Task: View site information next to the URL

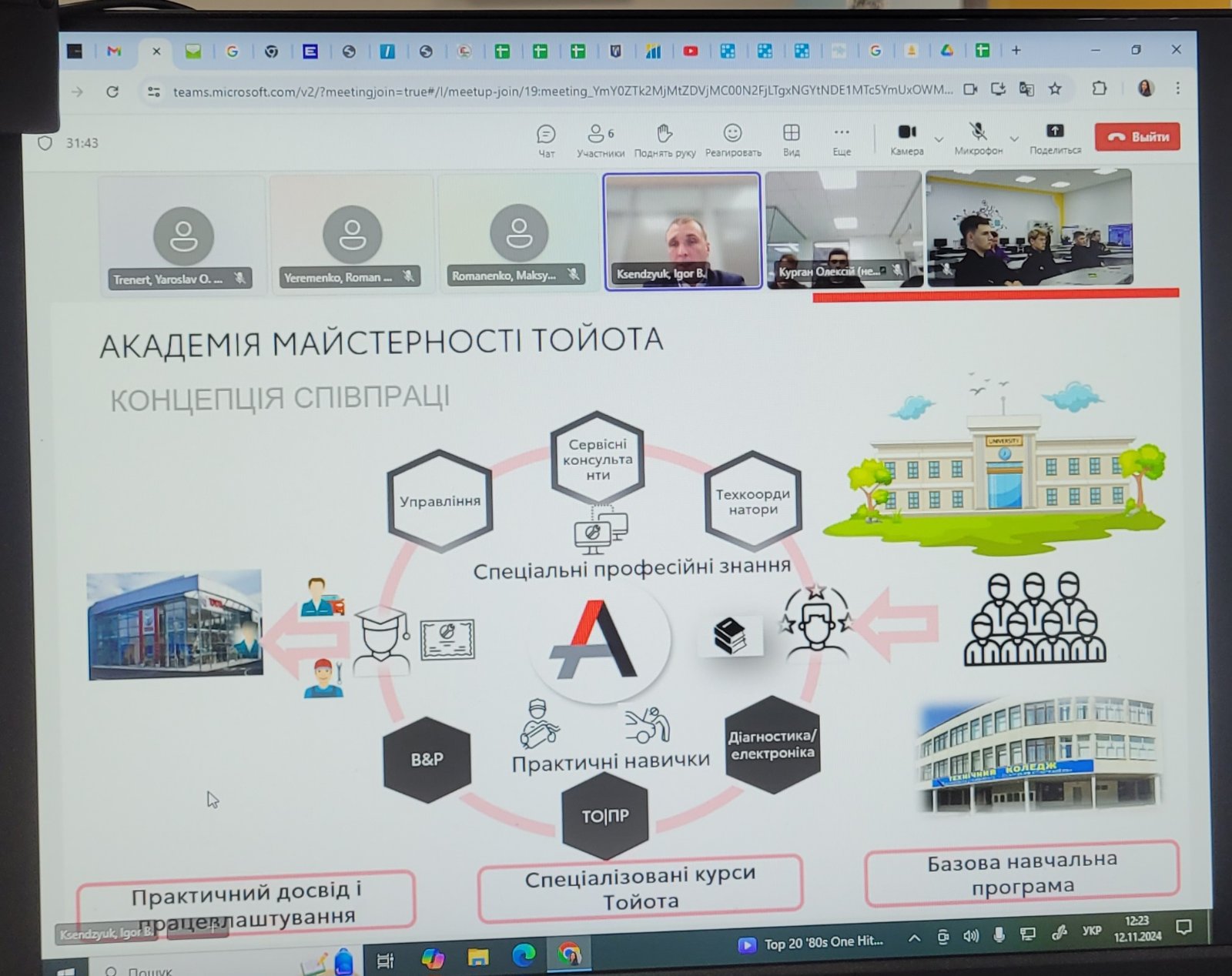Action: coord(154,92)
